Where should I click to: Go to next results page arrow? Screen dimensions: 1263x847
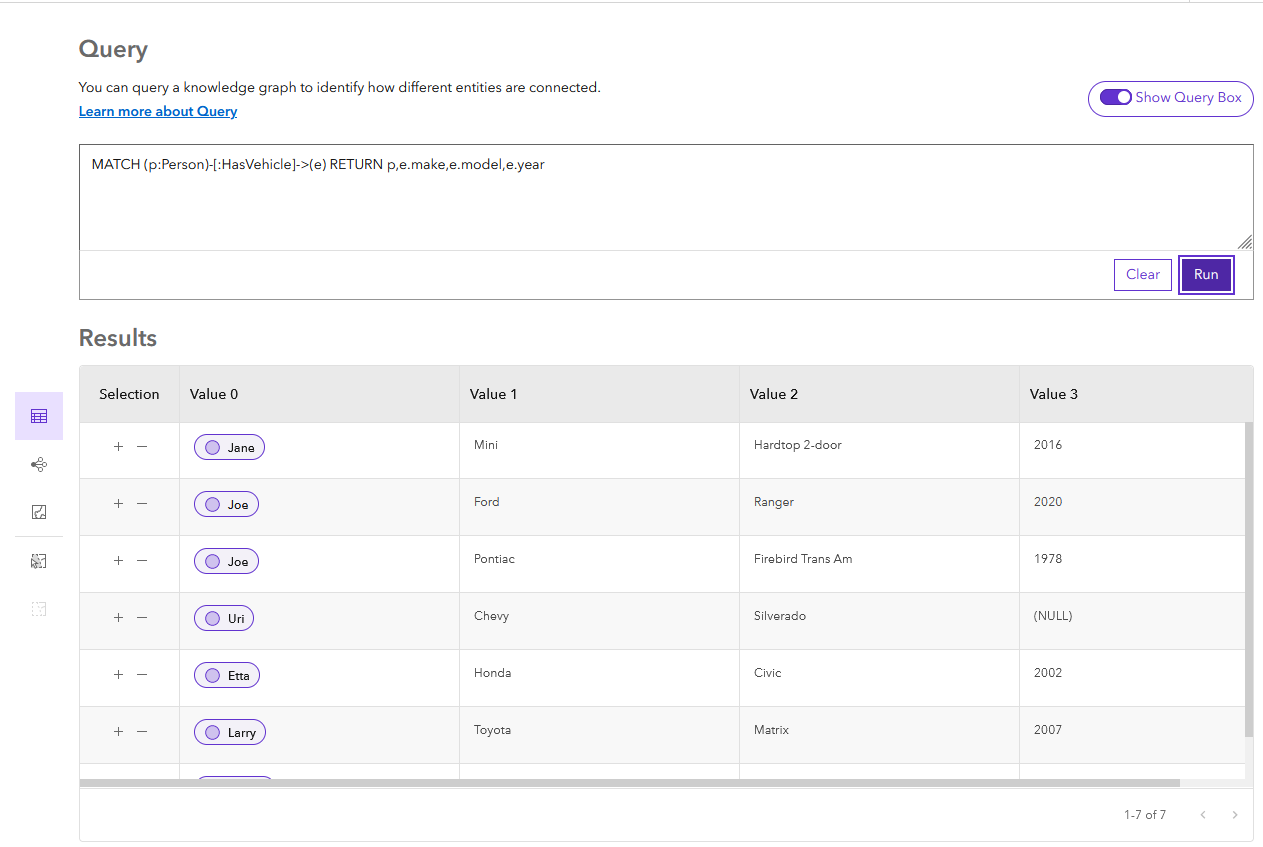(1235, 815)
